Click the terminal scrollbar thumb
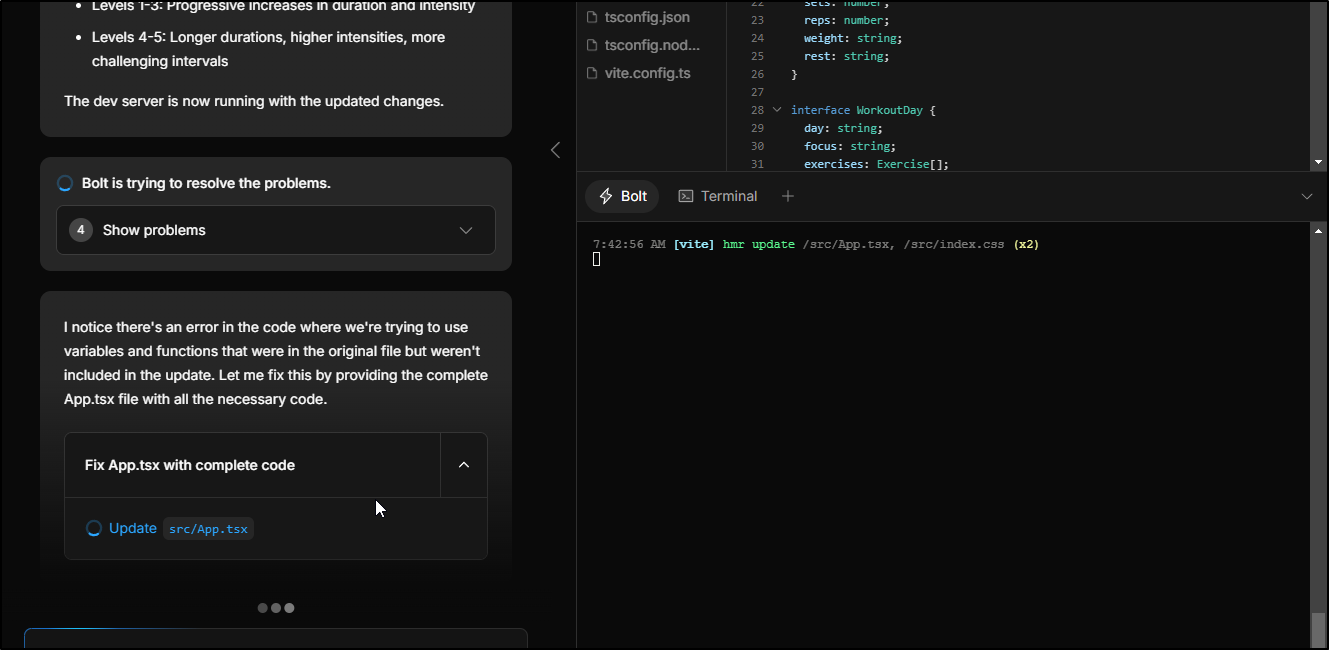This screenshot has width=1329, height=650. [x=1318, y=629]
